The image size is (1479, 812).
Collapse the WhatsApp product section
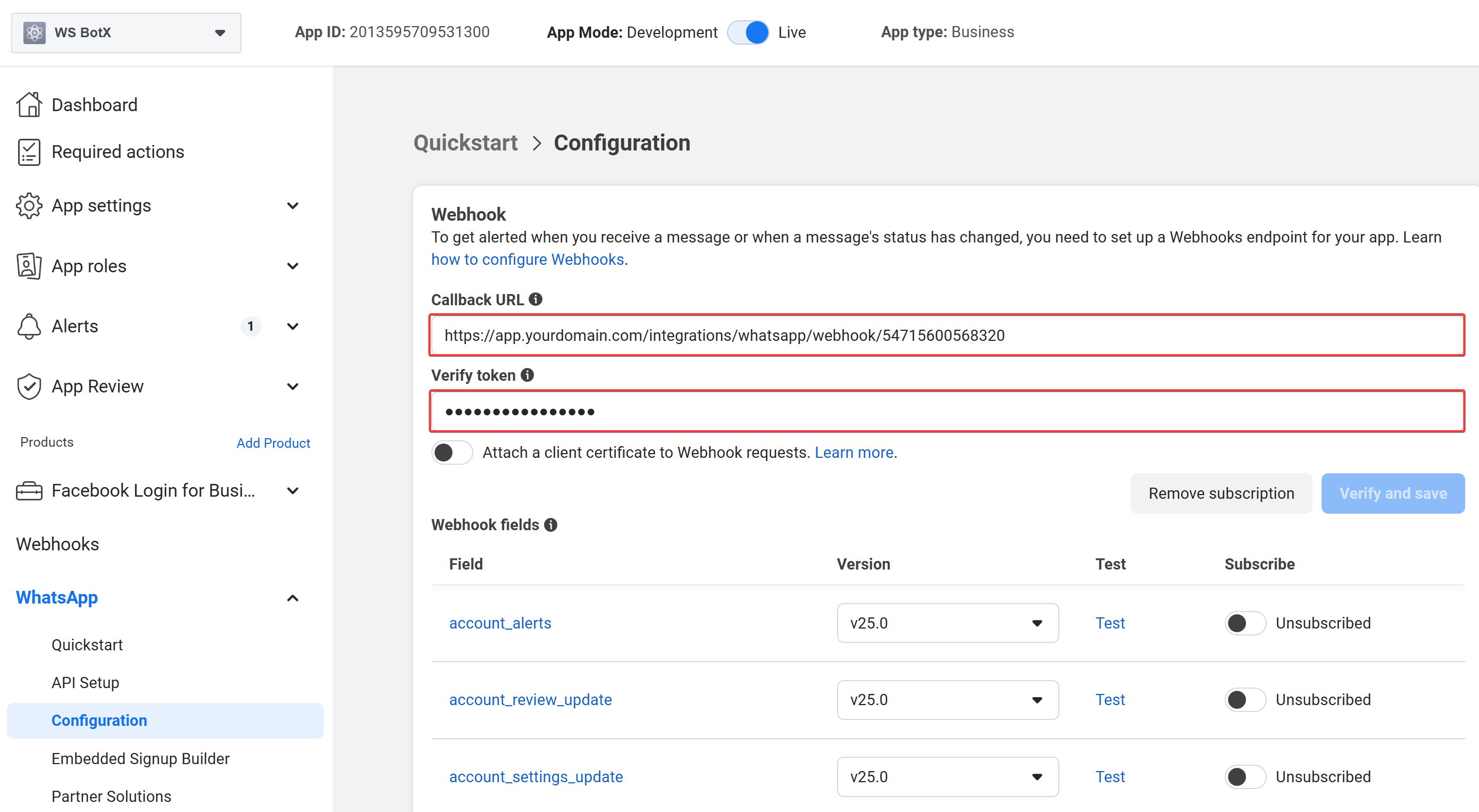(293, 598)
